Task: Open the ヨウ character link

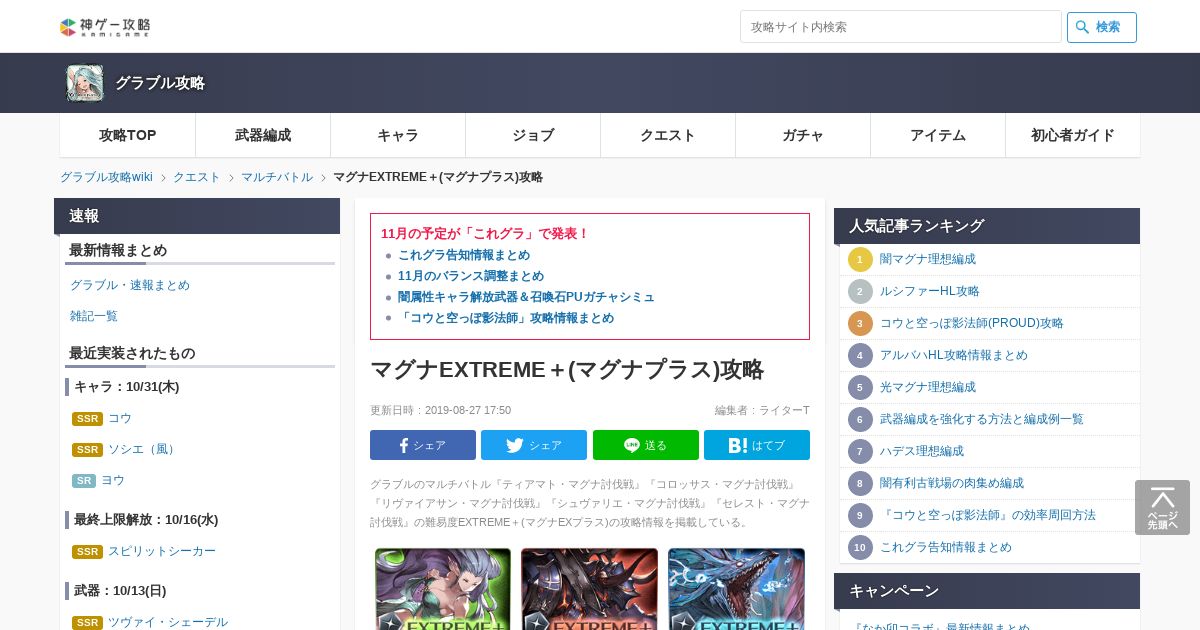Action: [113, 480]
